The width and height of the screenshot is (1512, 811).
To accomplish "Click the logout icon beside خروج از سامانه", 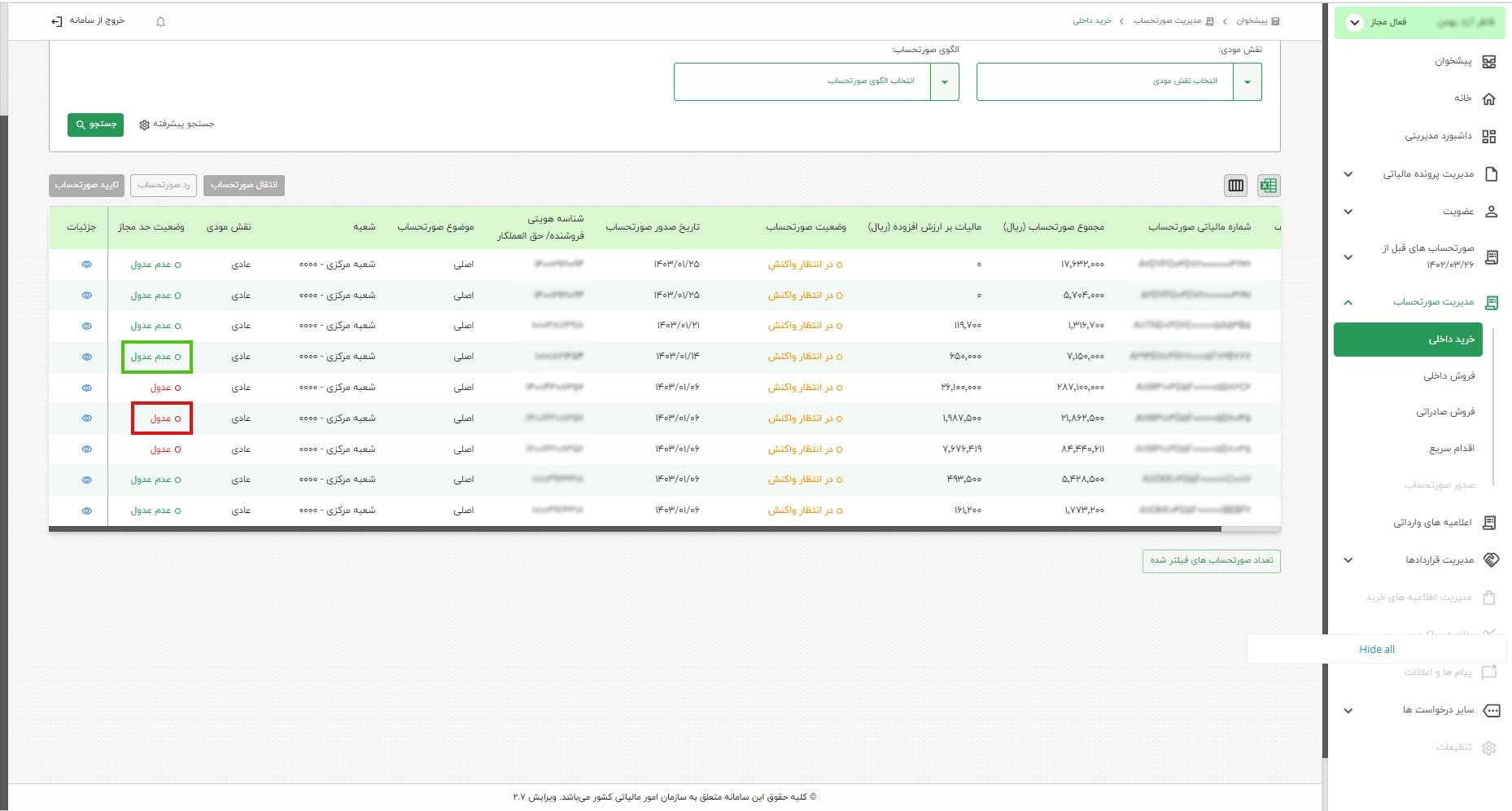I will [57, 21].
